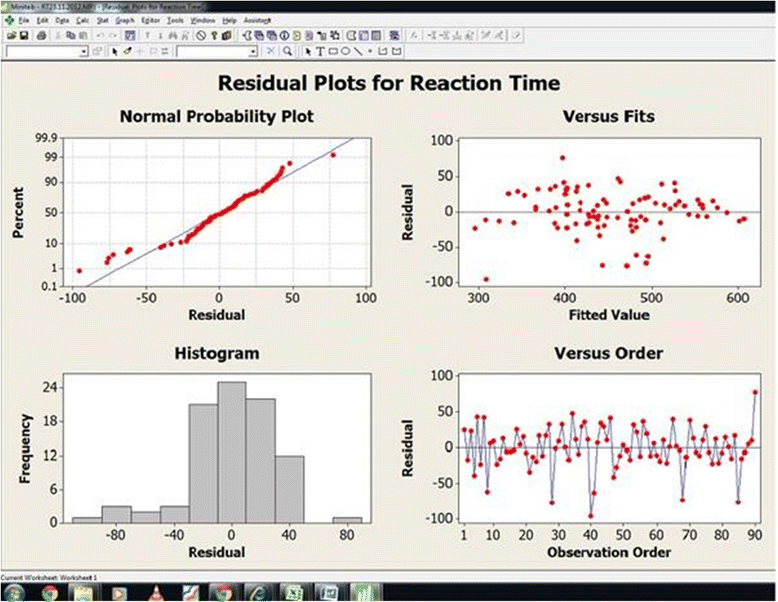Open VLC cone icon in taskbar
Viewport: 778px width, 602px height.
(x=157, y=593)
